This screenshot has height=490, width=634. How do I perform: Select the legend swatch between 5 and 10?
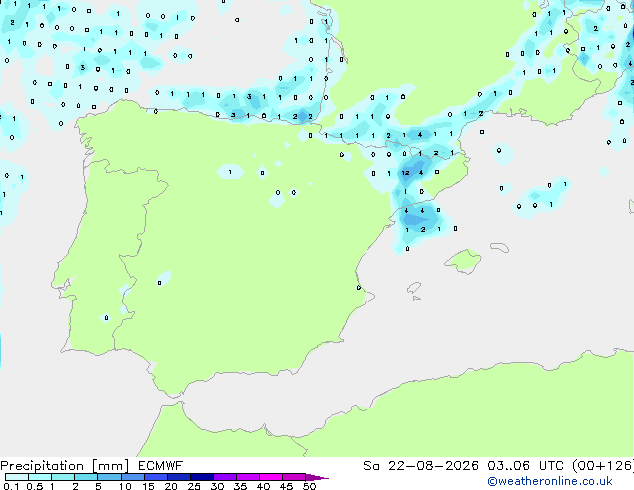(x=110, y=477)
